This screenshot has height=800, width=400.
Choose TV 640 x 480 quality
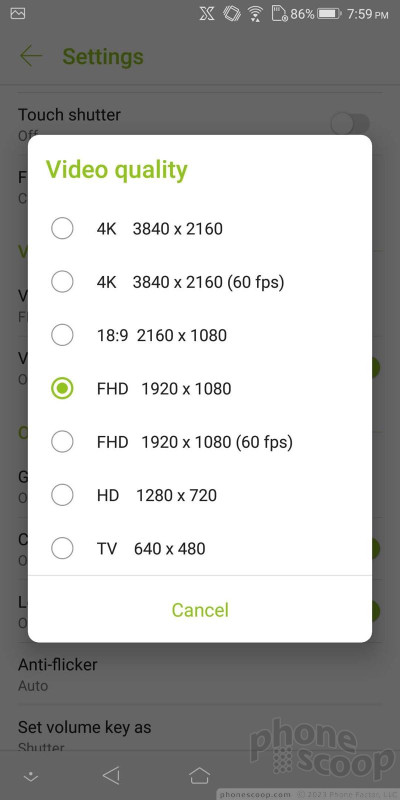(199, 548)
